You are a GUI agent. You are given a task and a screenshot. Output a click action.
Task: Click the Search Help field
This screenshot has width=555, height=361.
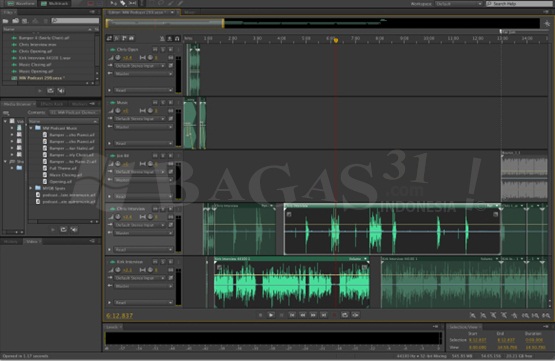click(x=519, y=4)
